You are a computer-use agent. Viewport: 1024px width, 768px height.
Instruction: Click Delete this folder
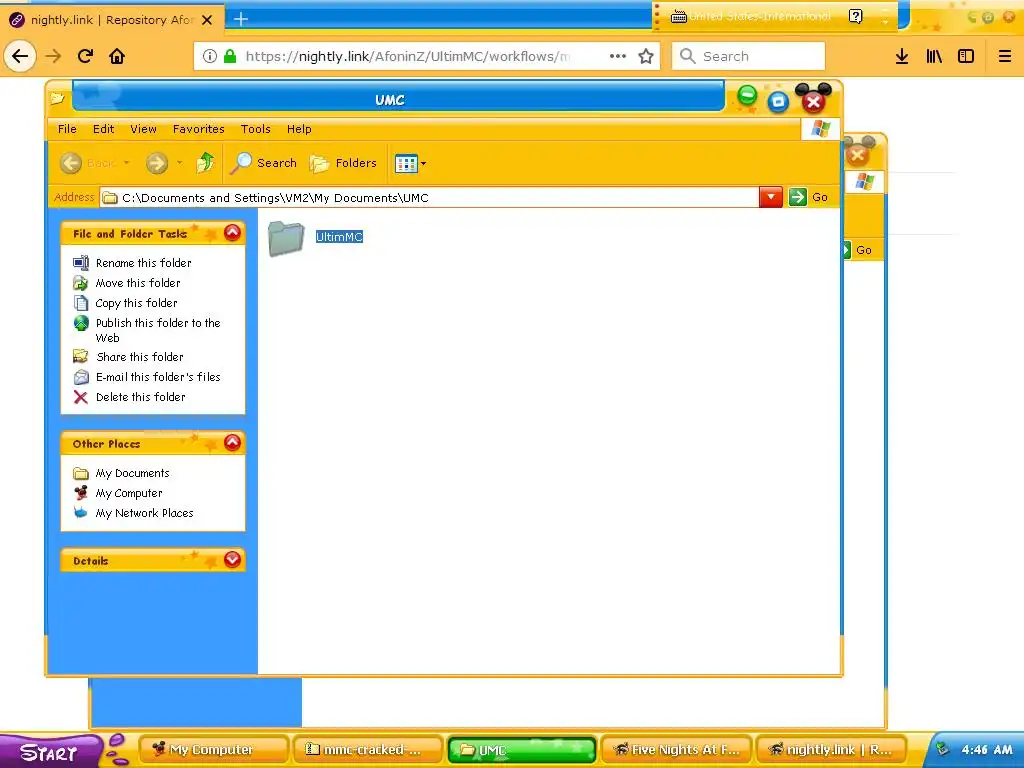(x=140, y=397)
